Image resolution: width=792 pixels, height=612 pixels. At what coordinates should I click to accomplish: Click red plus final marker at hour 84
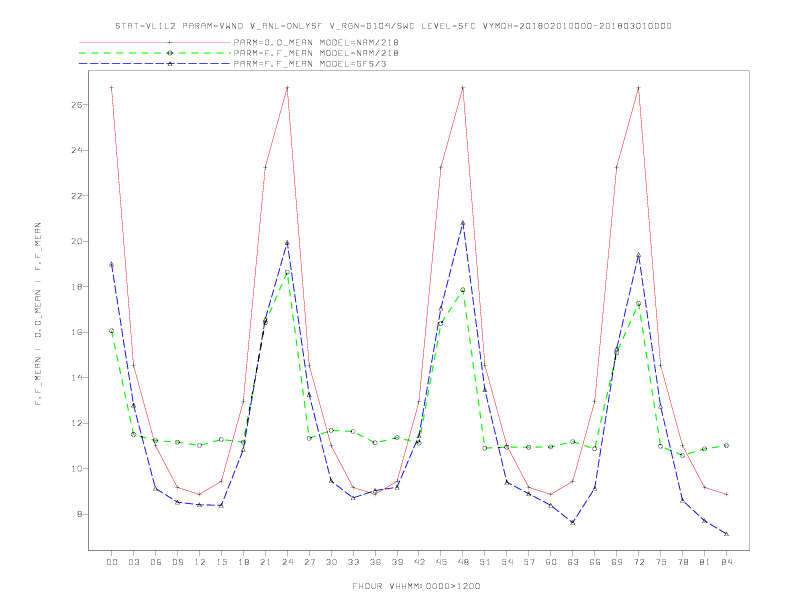point(727,494)
